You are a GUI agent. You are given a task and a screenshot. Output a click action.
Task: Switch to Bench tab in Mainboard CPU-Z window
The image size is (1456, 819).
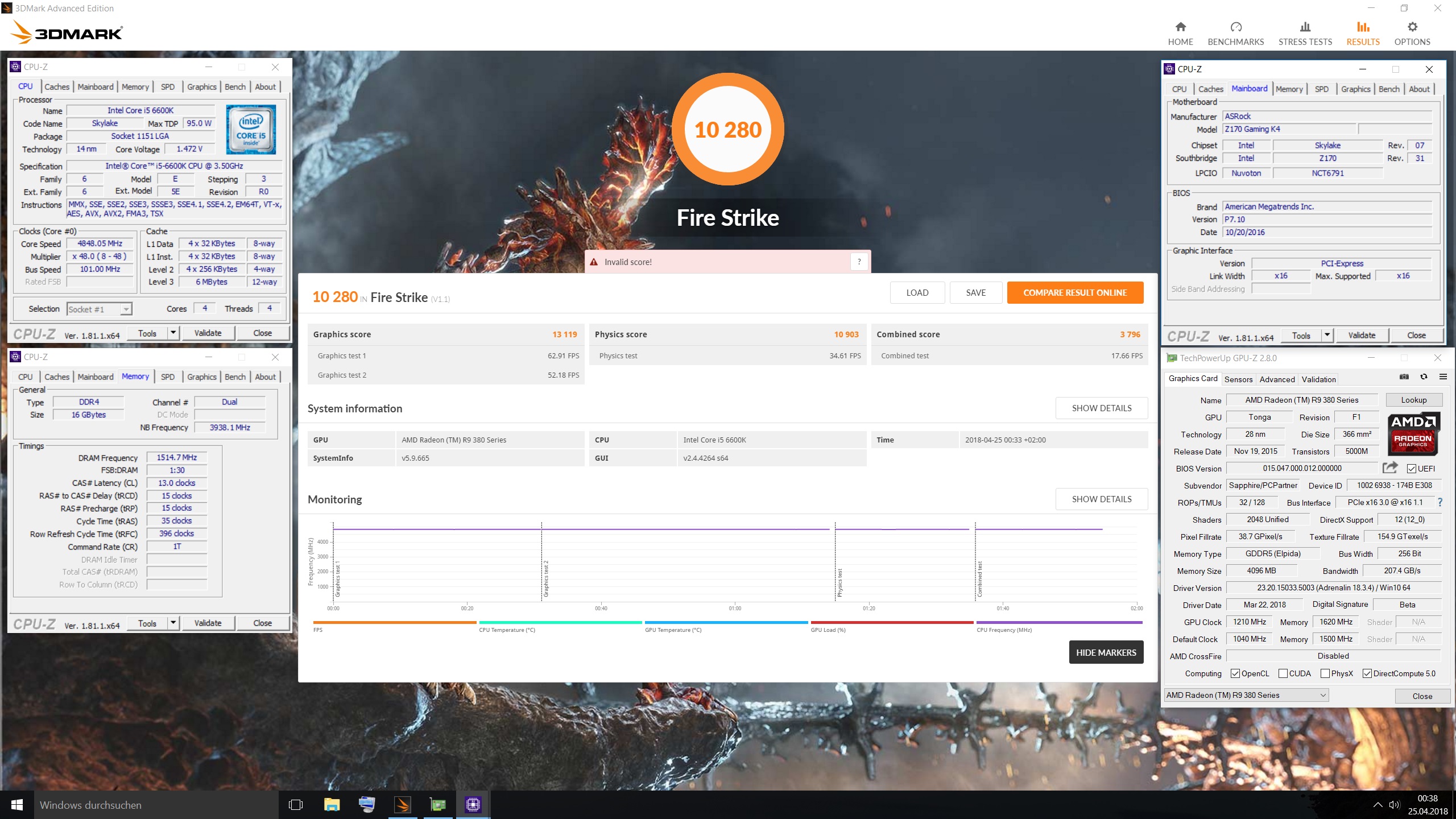pos(1389,89)
